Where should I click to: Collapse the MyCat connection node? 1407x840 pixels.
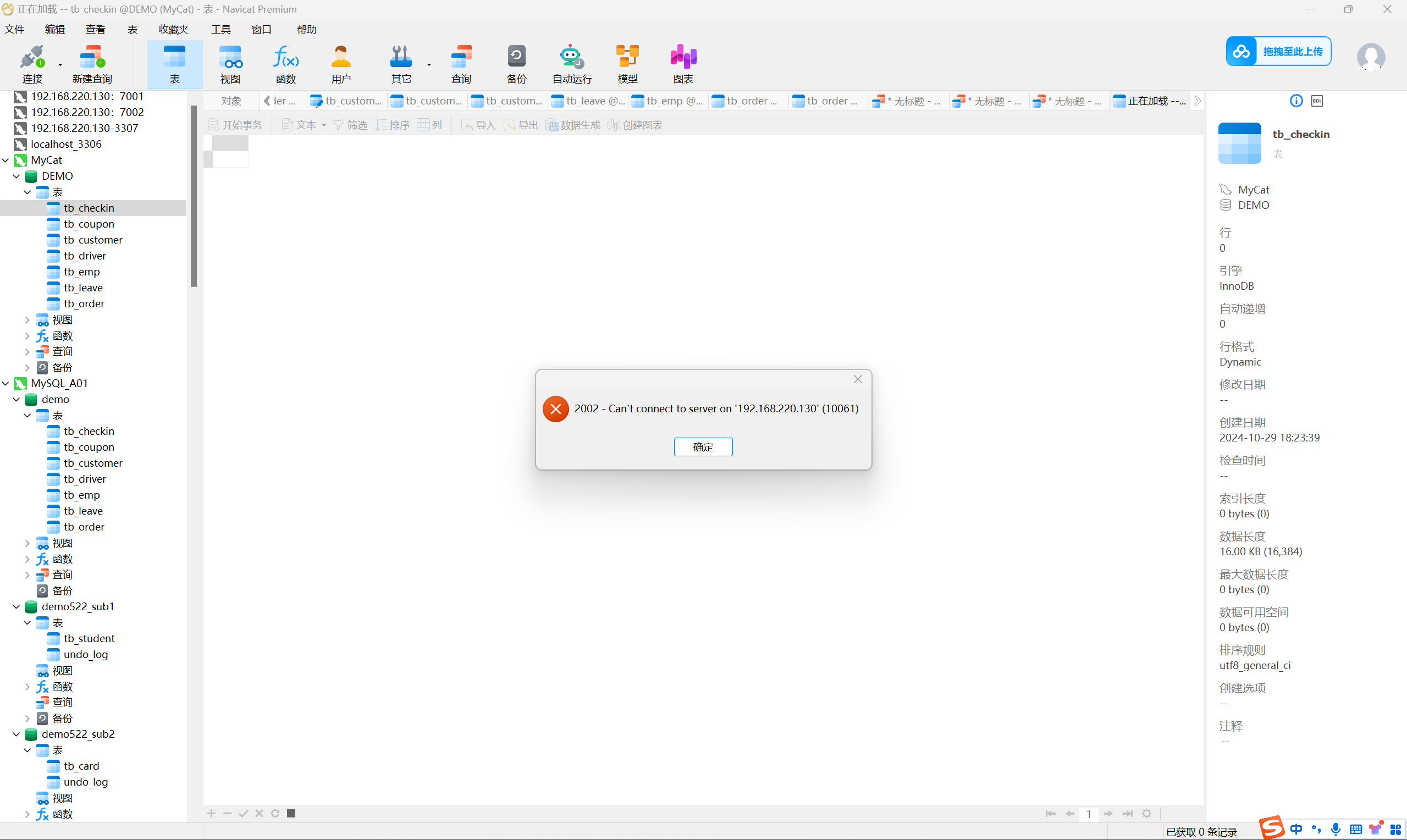coord(5,160)
